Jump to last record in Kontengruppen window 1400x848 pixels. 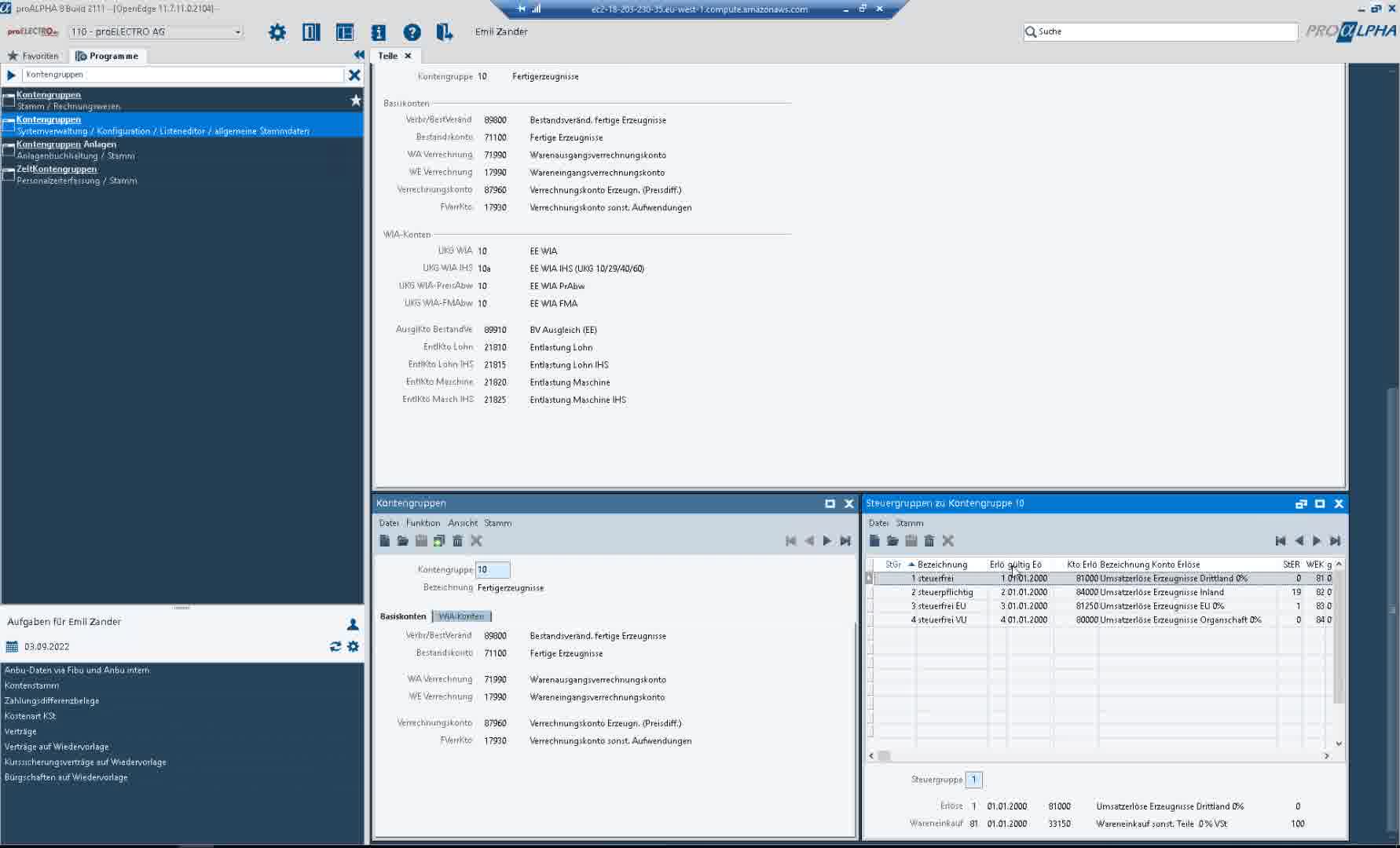point(845,541)
